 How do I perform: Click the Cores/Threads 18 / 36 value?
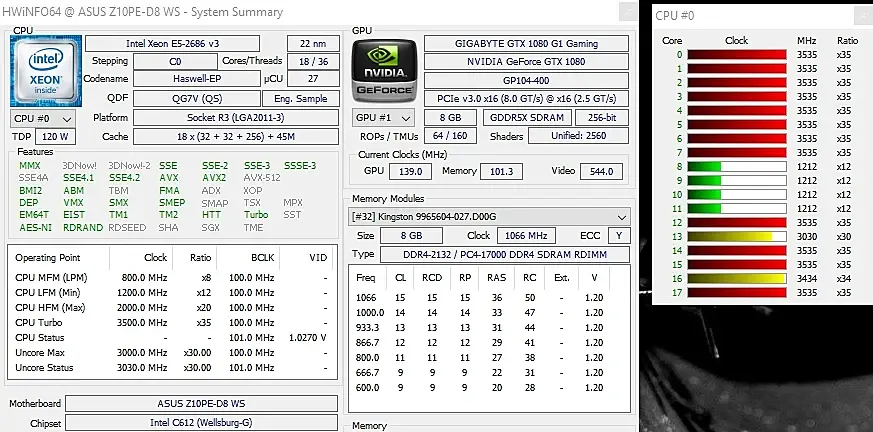[313, 61]
